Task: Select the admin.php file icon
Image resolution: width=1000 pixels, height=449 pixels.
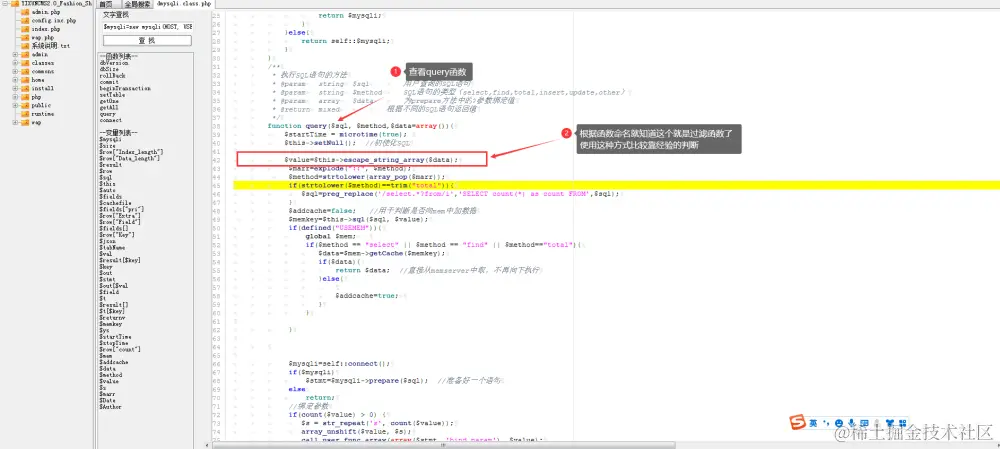Action: [x=26, y=12]
